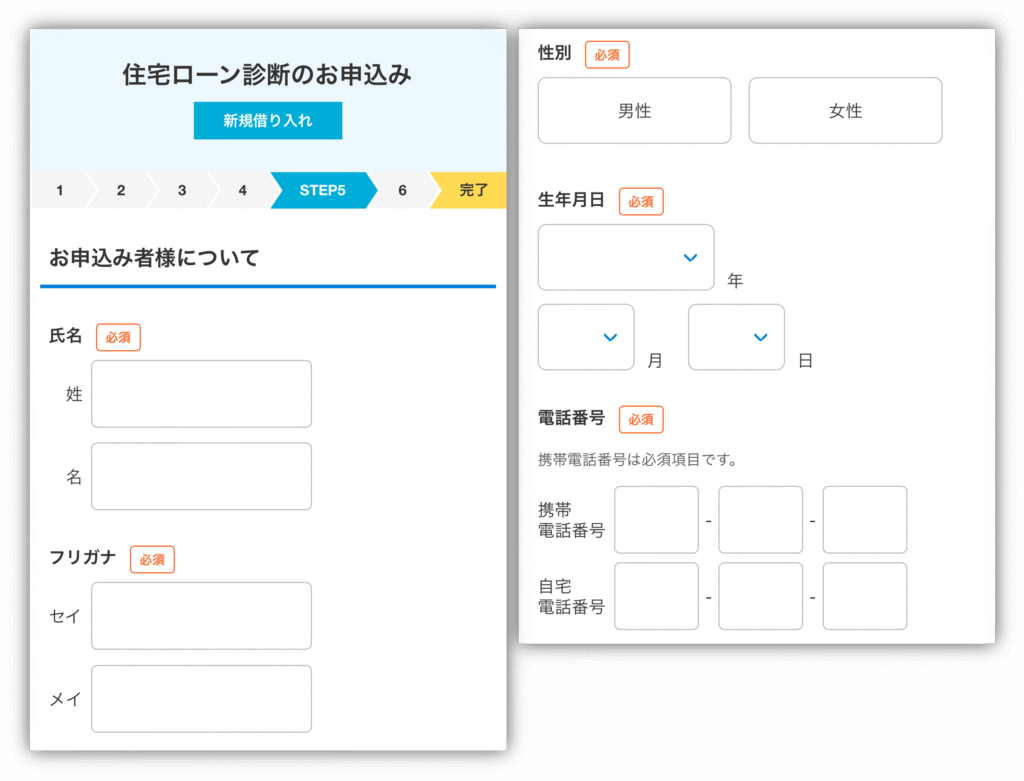Select the STEP5 progress tab
This screenshot has width=1024, height=781.
tap(323, 190)
